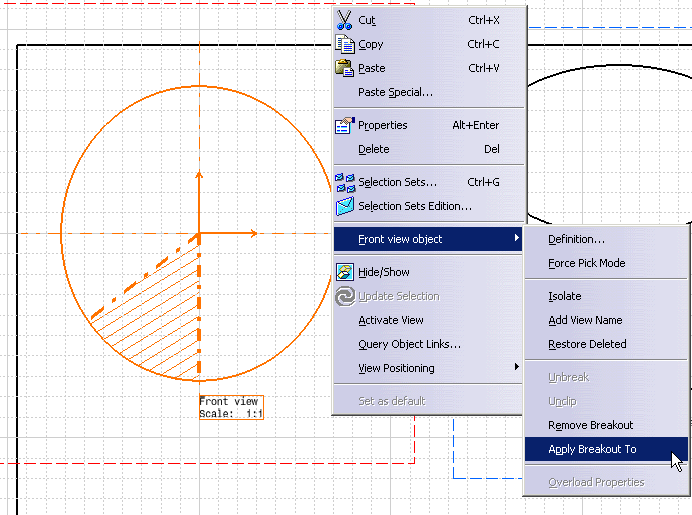Select Isolate in the submenu
Image resolution: width=692 pixels, height=515 pixels.
(606, 296)
